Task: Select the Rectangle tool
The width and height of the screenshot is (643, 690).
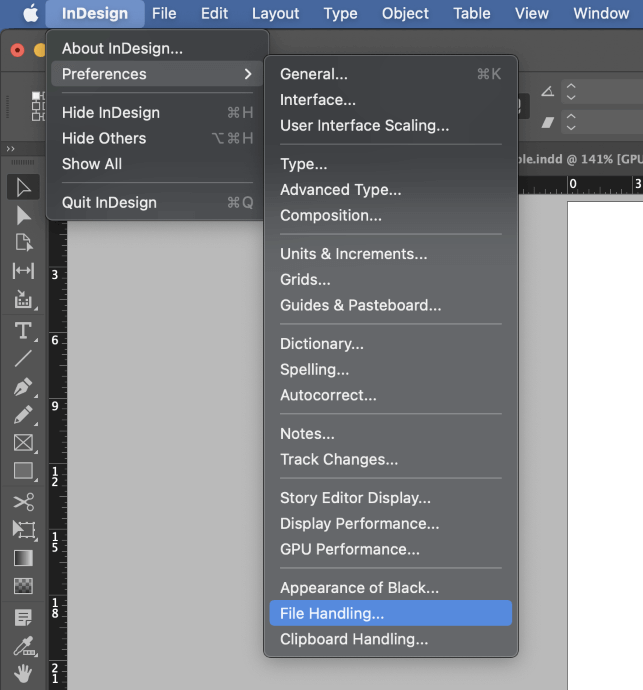Action: click(x=23, y=470)
